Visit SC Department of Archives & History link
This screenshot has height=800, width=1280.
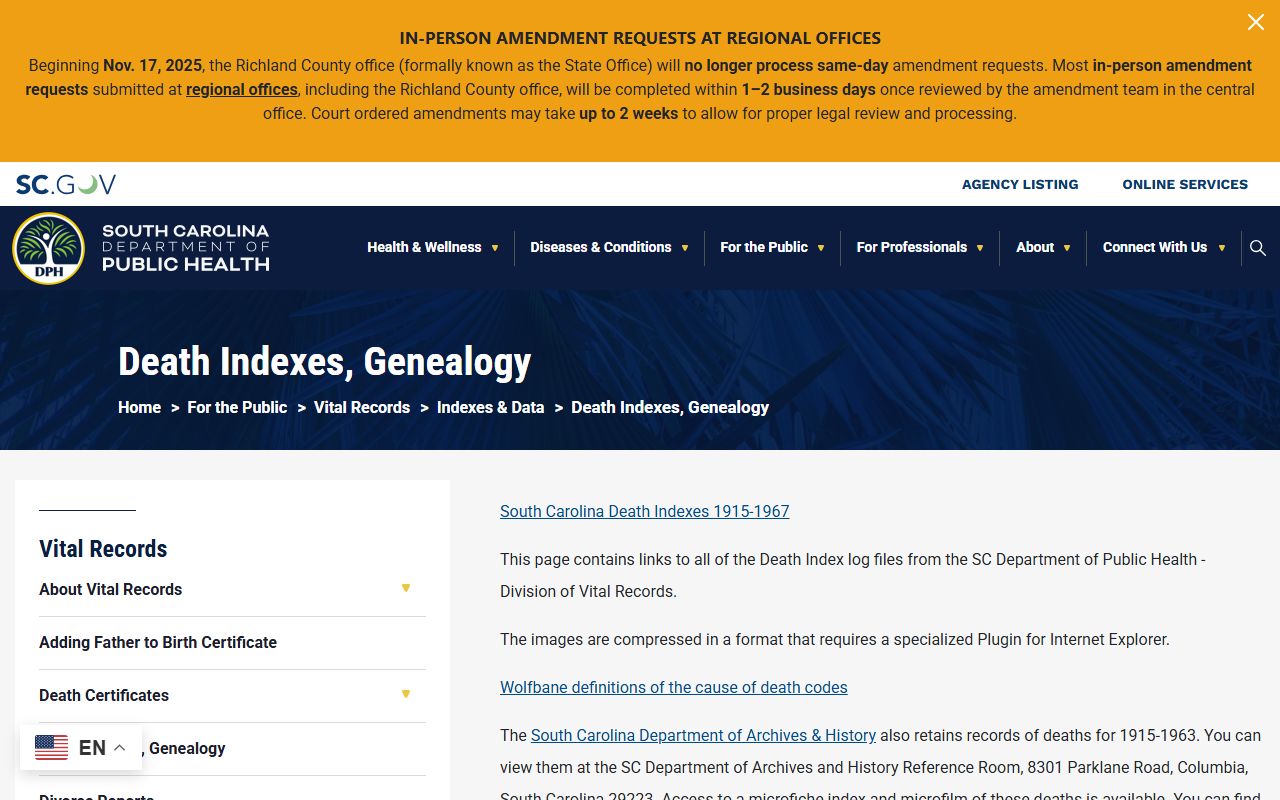[703, 735]
